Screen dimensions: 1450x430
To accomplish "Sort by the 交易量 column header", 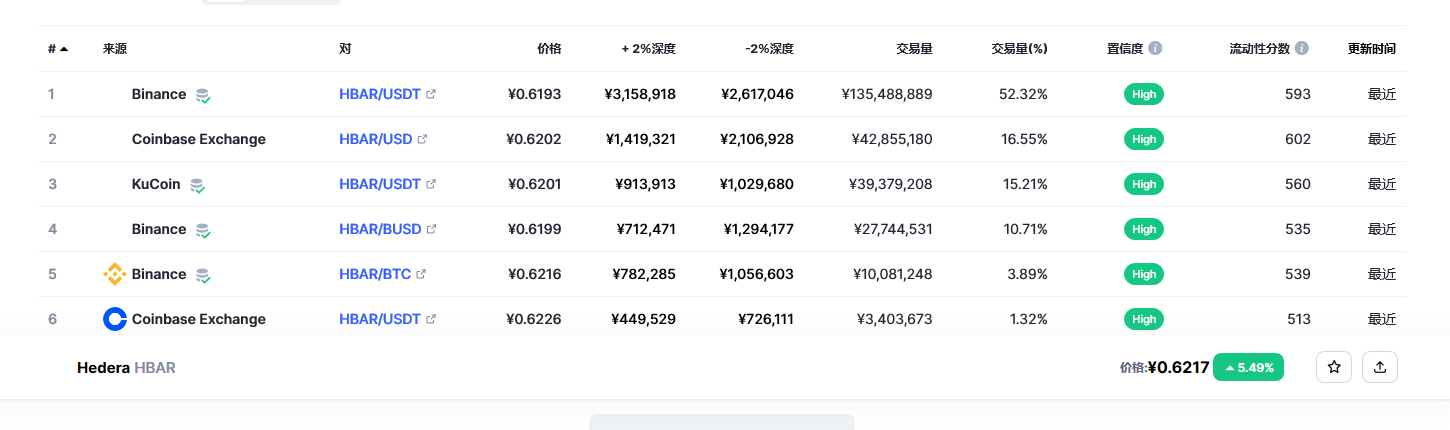I will tap(914, 48).
